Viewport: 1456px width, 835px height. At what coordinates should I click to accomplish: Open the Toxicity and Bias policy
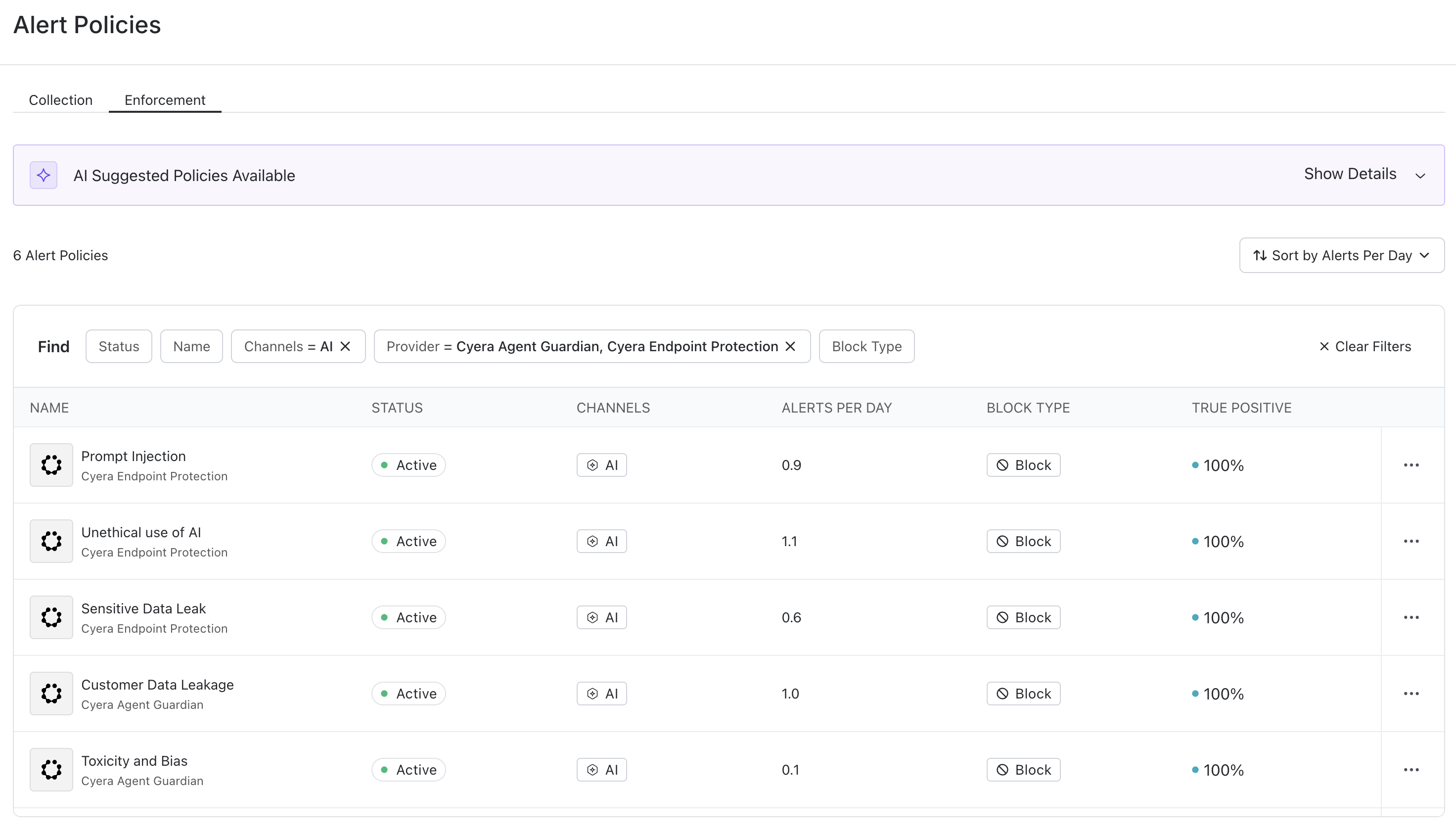click(134, 762)
